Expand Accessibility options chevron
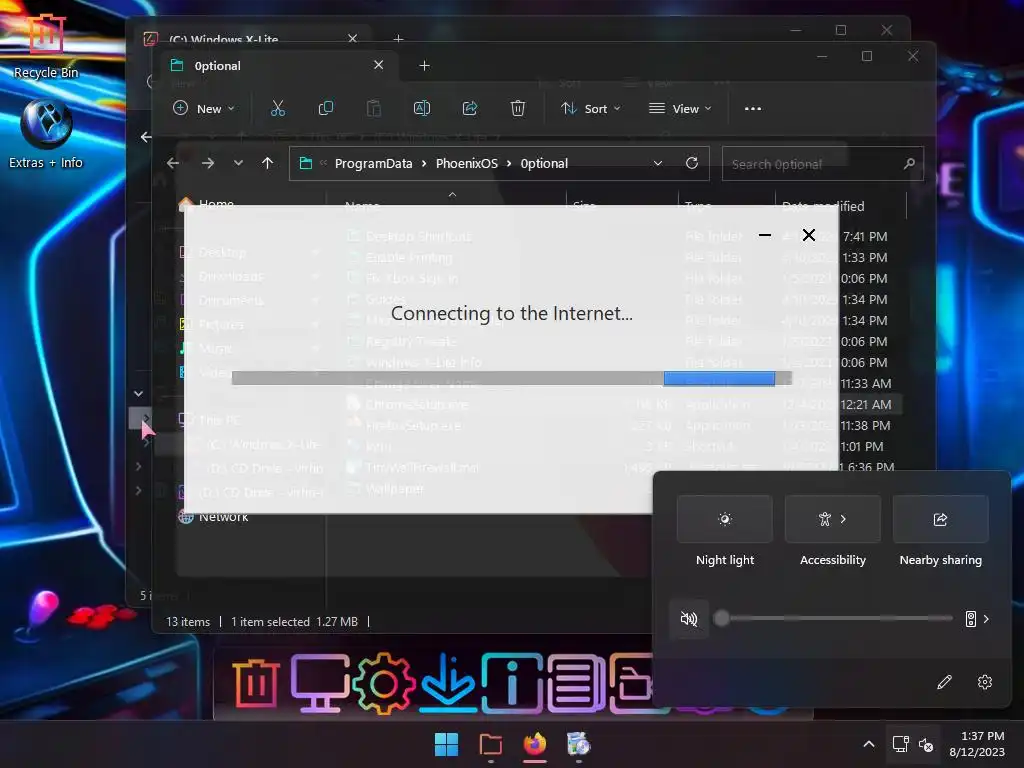1024x768 pixels. pos(844,519)
